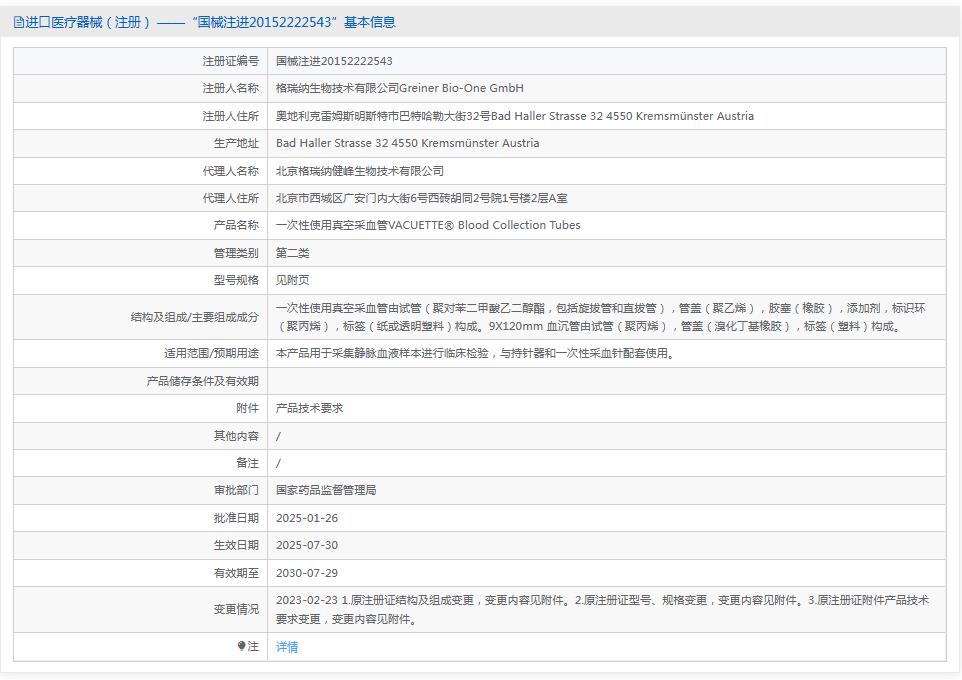Click the 管理类别 label cell
Viewport: 962px width, 680px height.
[x=140, y=253]
